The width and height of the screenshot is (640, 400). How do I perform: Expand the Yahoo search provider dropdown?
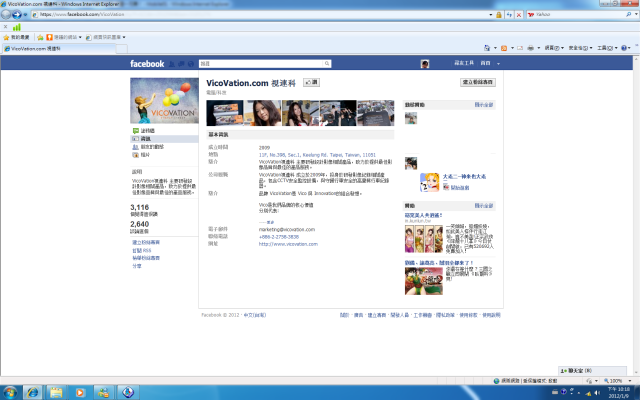[x=636, y=14]
